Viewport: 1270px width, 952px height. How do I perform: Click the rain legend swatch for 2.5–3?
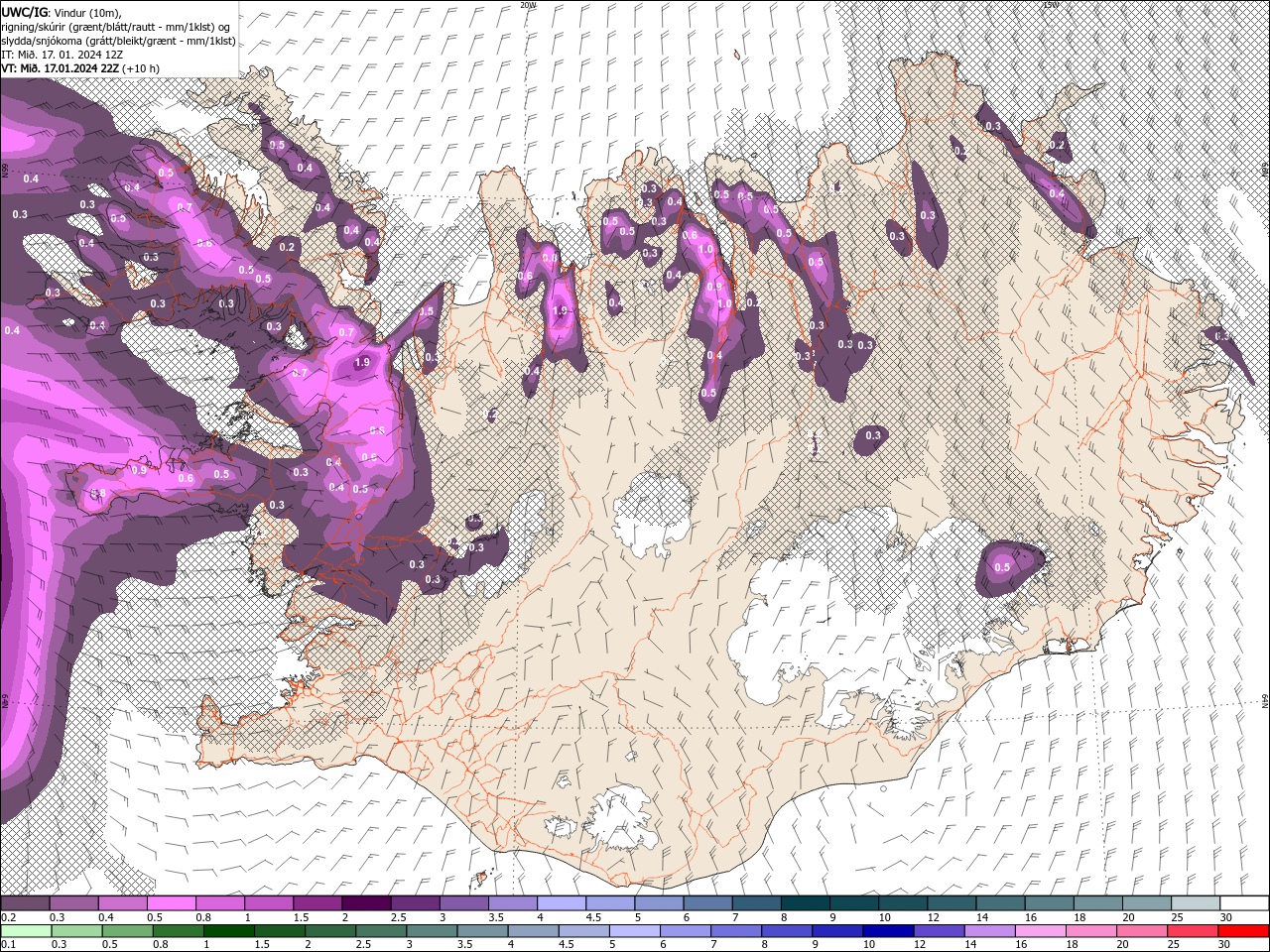pyautogui.click(x=381, y=931)
